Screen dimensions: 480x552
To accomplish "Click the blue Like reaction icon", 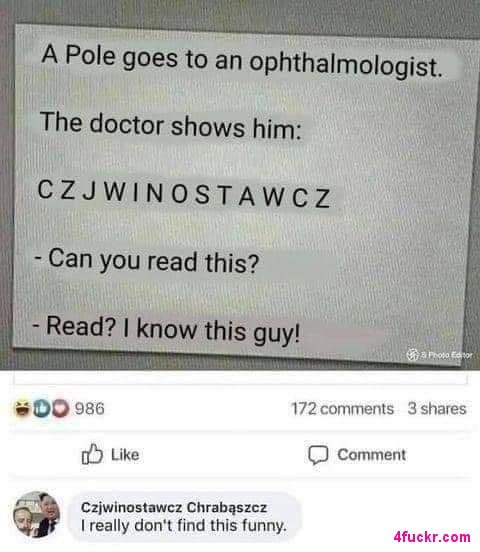I will coord(42,409).
